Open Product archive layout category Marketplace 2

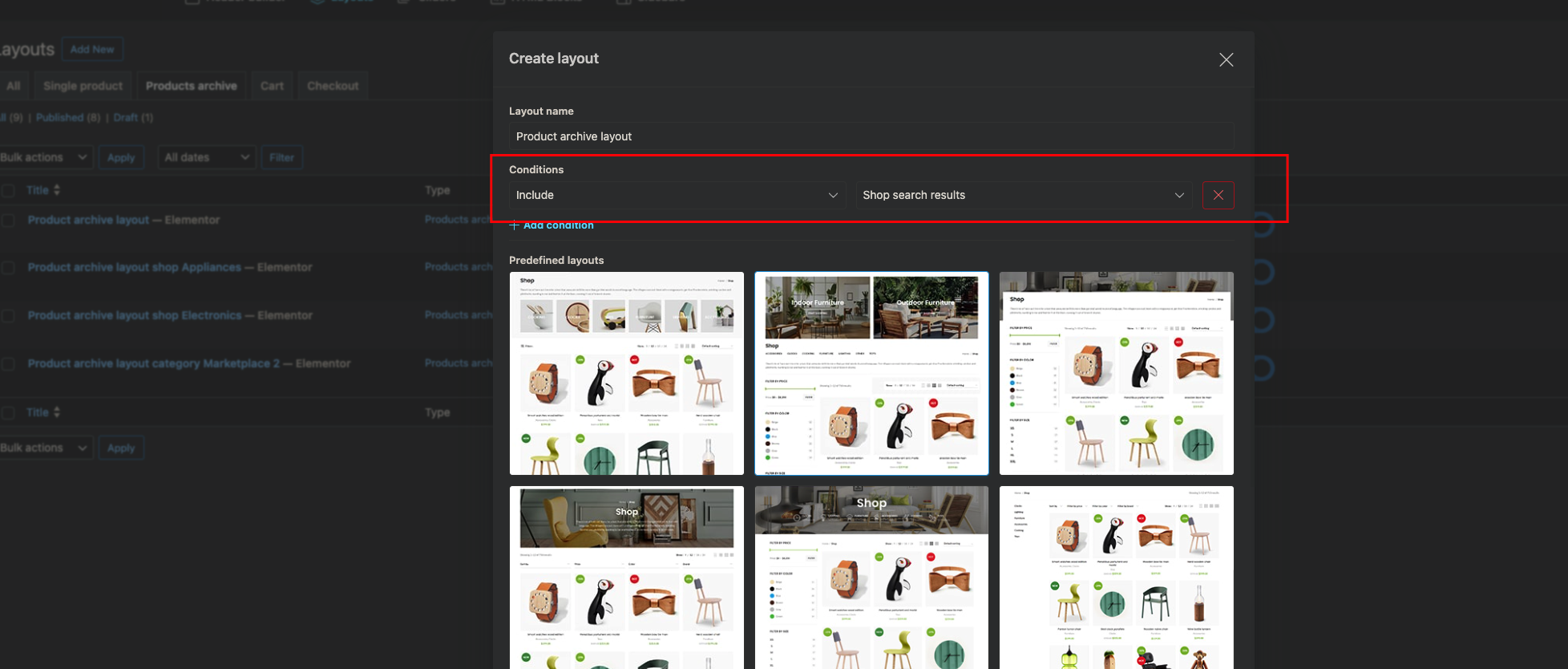(x=154, y=363)
